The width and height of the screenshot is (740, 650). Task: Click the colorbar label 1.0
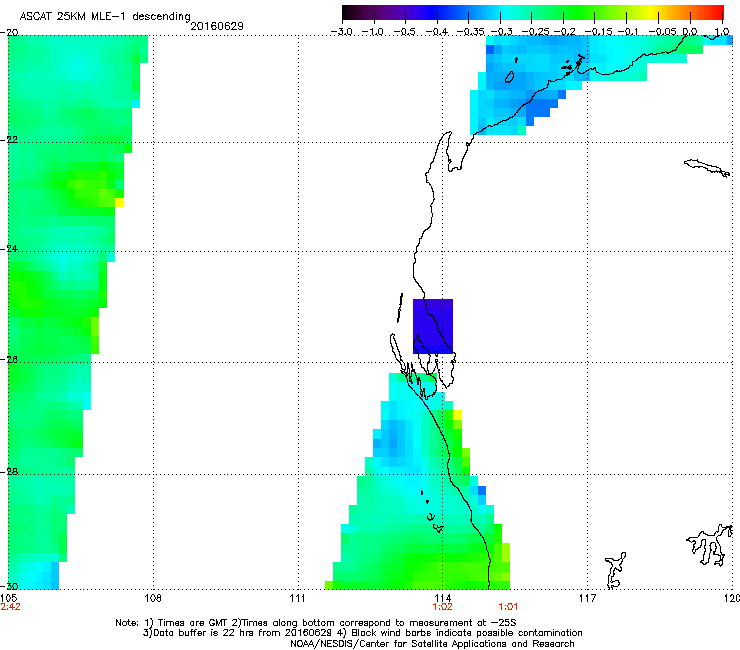point(722,32)
